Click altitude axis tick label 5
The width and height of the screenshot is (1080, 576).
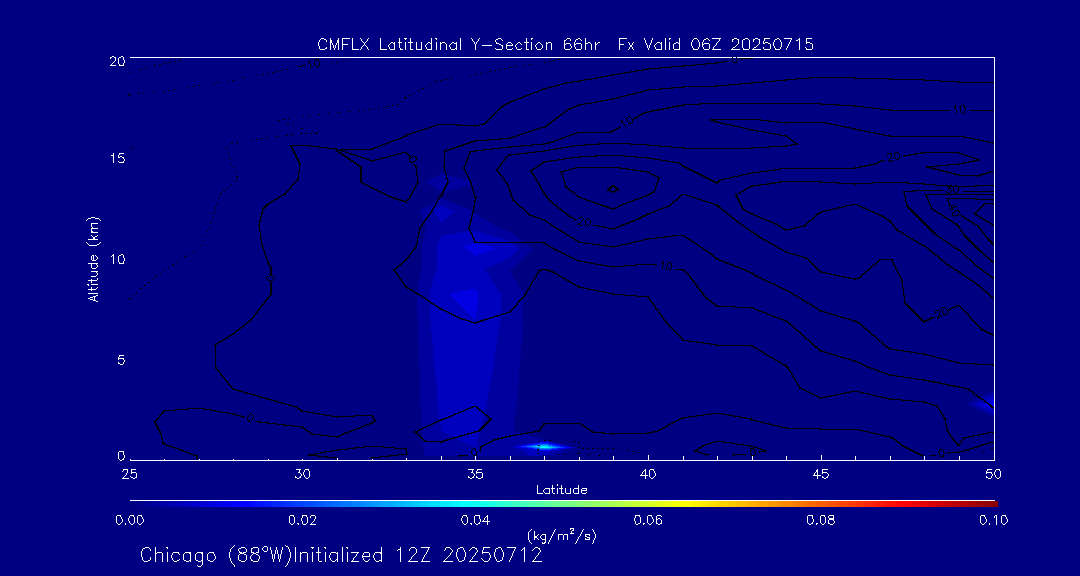tap(121, 360)
